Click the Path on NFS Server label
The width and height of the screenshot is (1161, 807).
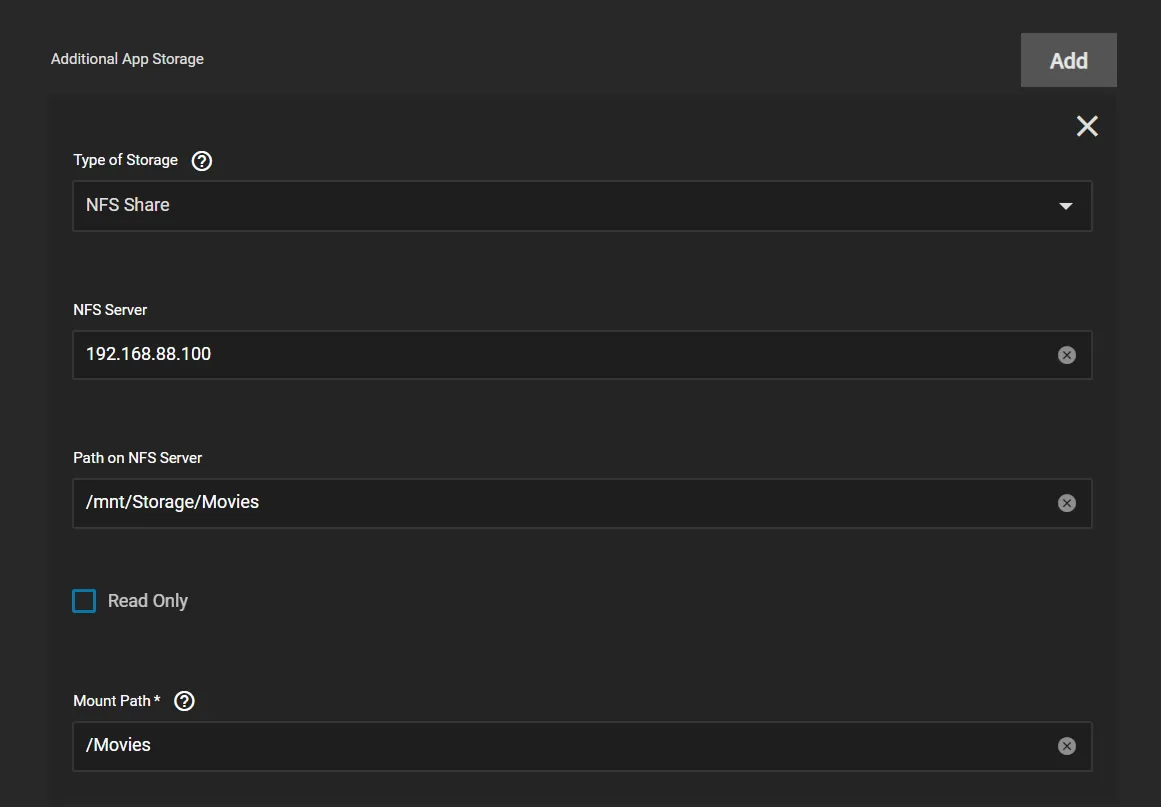click(138, 458)
